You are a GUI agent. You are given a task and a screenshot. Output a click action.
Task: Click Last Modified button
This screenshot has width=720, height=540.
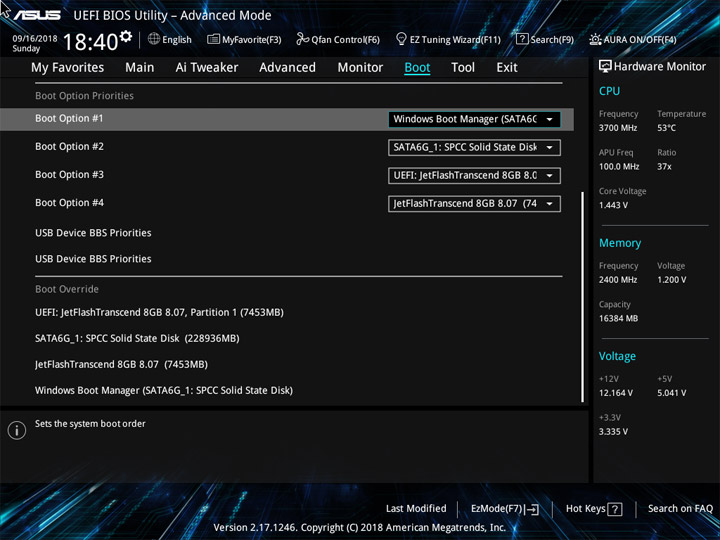pos(416,508)
